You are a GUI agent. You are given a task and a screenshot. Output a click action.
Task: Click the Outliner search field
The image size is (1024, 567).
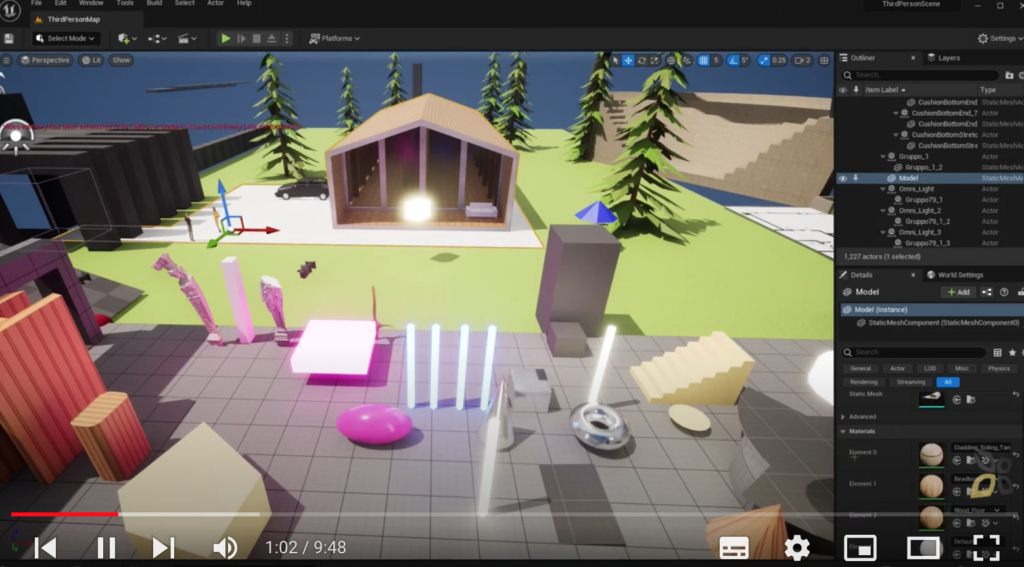click(918, 75)
